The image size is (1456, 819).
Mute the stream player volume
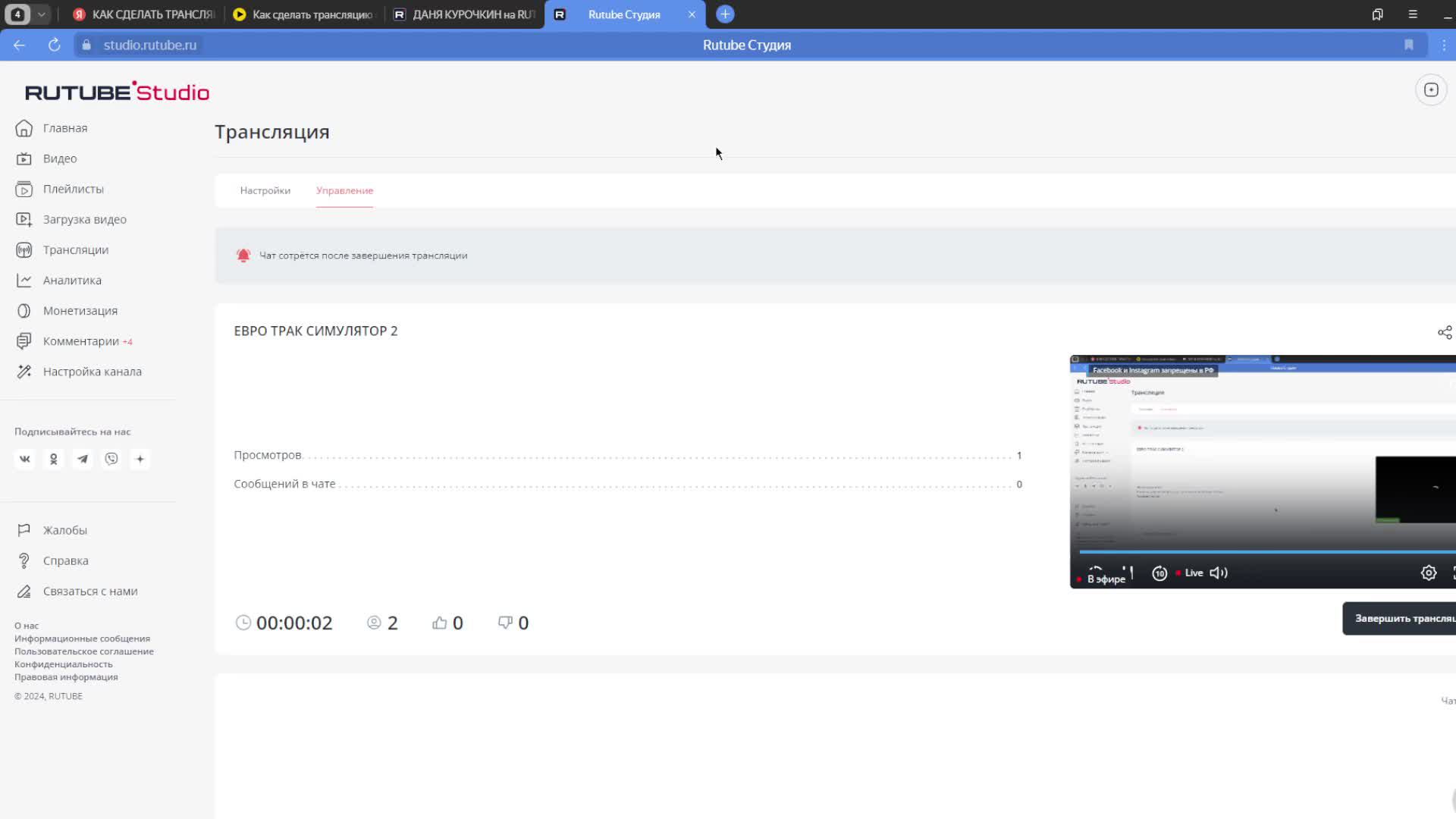click(1218, 573)
